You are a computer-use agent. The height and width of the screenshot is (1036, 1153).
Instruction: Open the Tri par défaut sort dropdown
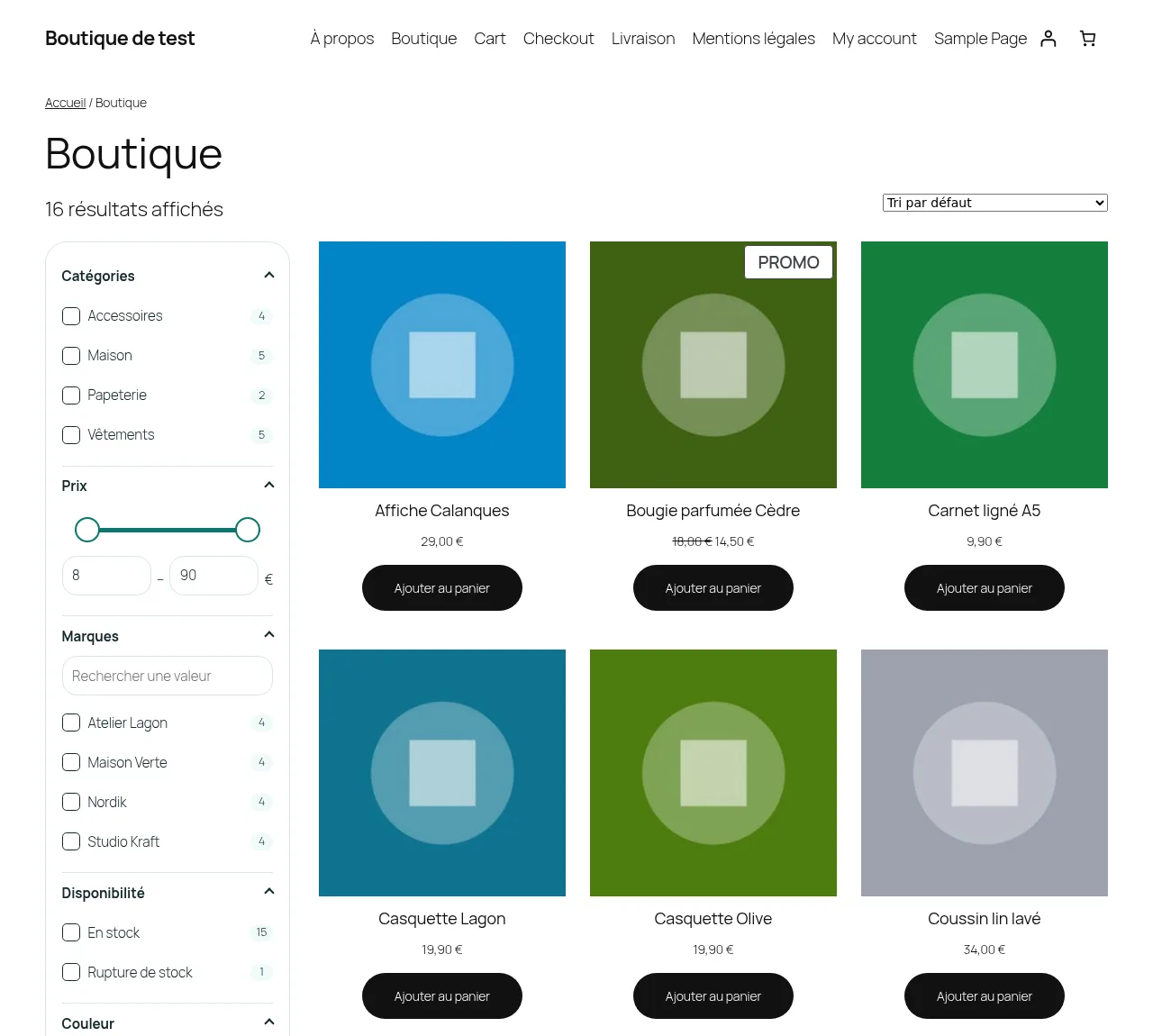click(994, 203)
